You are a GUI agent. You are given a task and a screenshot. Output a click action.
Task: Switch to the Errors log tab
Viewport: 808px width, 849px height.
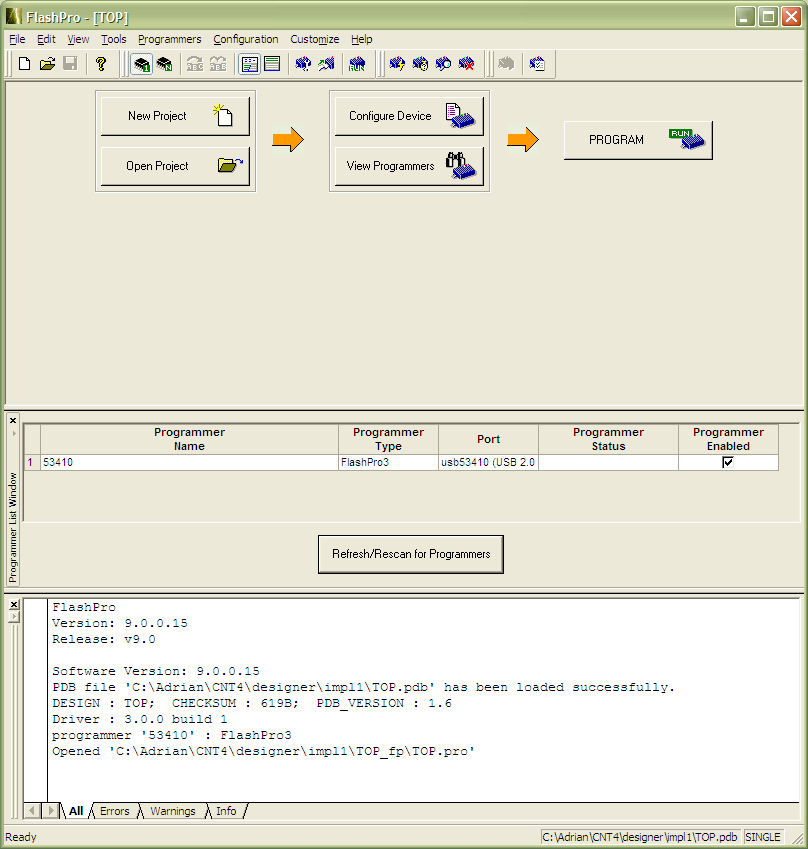click(x=115, y=811)
